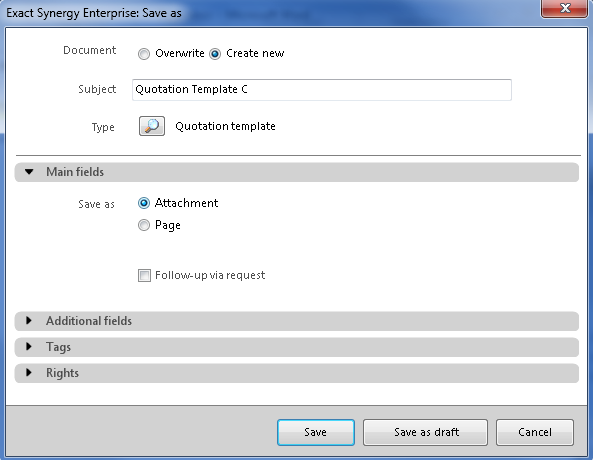Enable the Follow-up via request checkbox
The width and height of the screenshot is (593, 460).
(x=144, y=275)
